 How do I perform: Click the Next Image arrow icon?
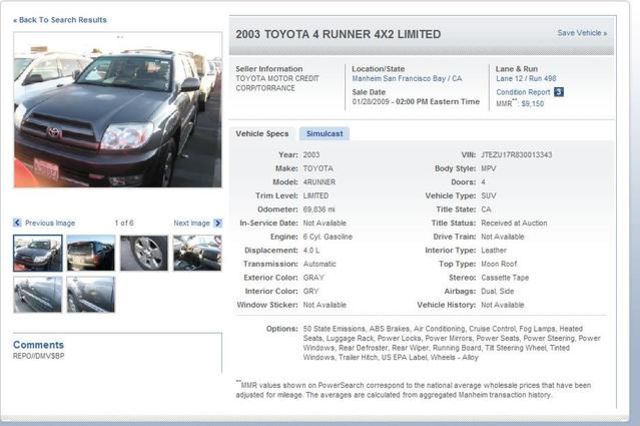pyautogui.click(x=218, y=223)
